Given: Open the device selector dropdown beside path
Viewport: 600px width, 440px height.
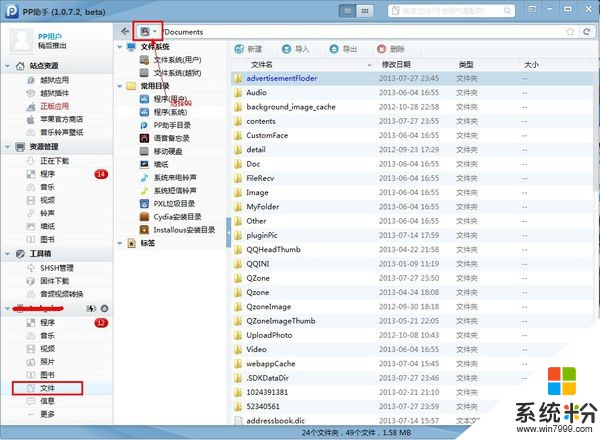Looking at the screenshot, I should click(x=148, y=31).
